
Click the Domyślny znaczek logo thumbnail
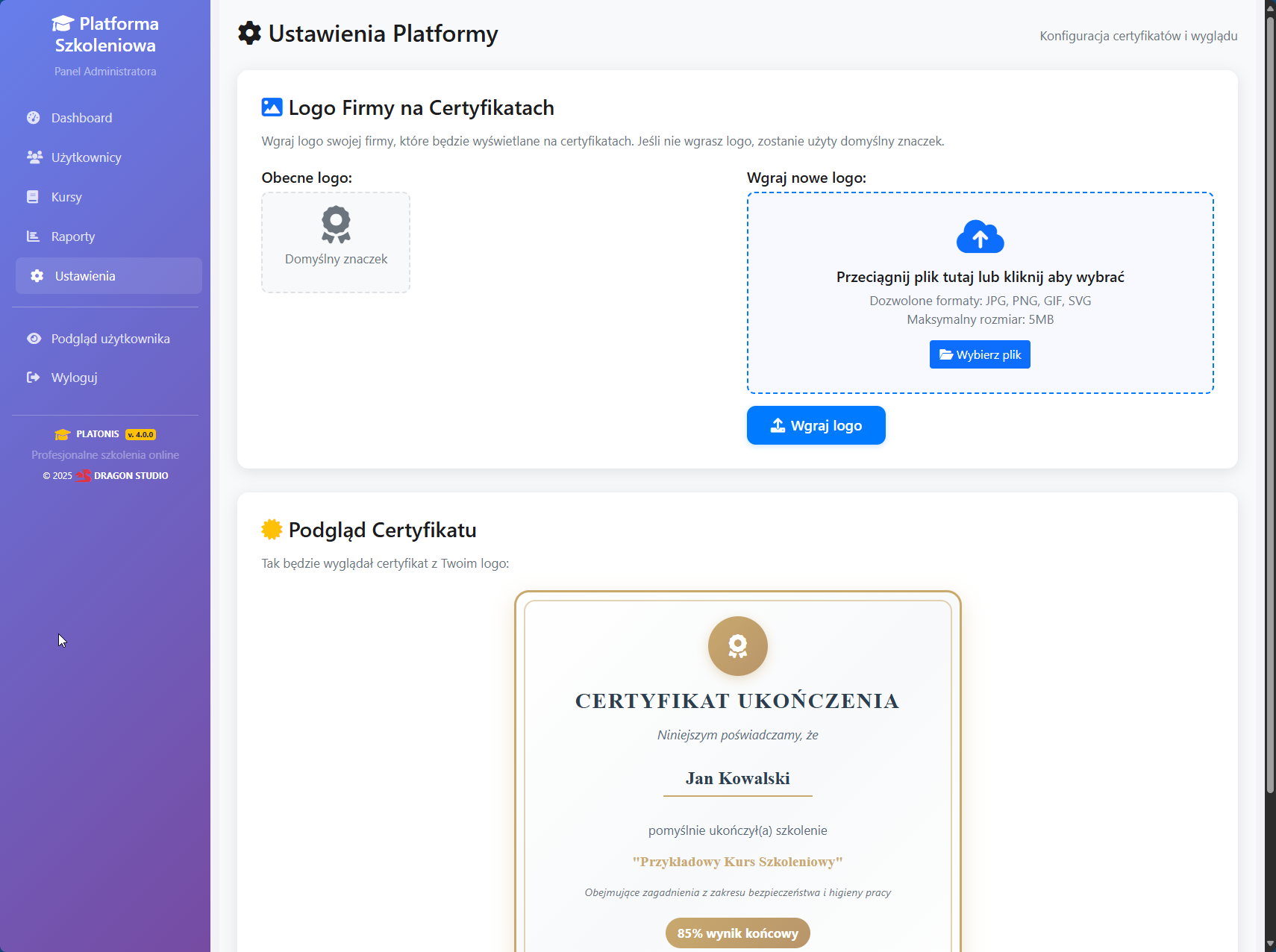[x=336, y=242]
